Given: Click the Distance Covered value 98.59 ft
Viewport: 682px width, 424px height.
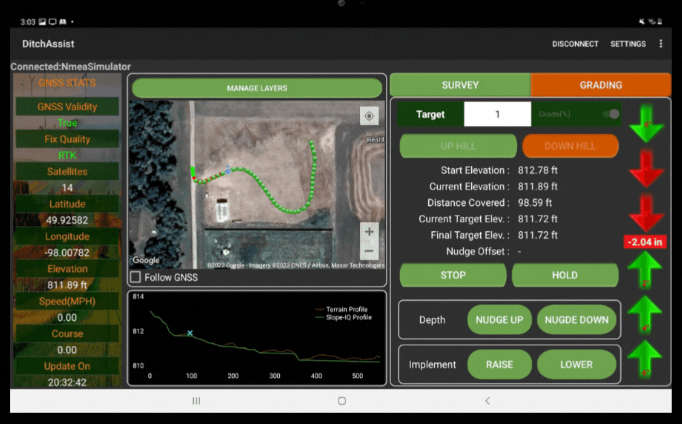Looking at the screenshot, I should click(x=535, y=203).
